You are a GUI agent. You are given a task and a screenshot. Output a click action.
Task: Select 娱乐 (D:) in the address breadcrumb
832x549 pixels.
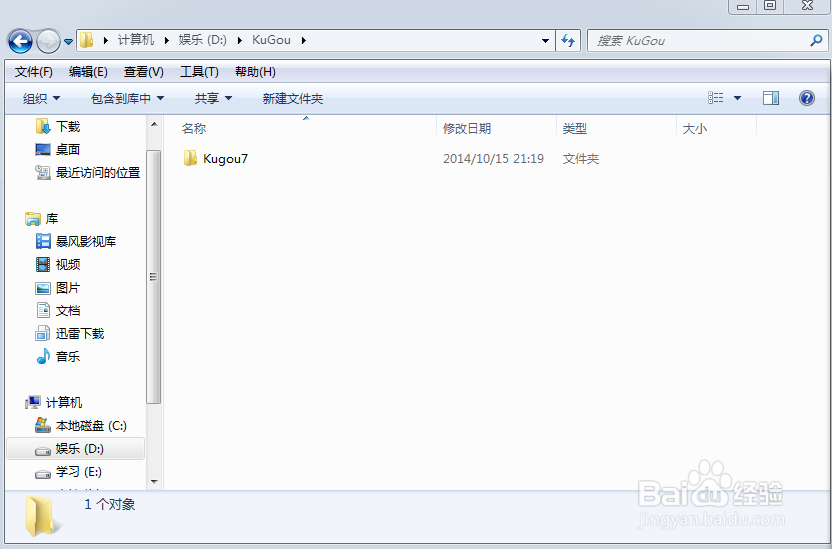[203, 40]
